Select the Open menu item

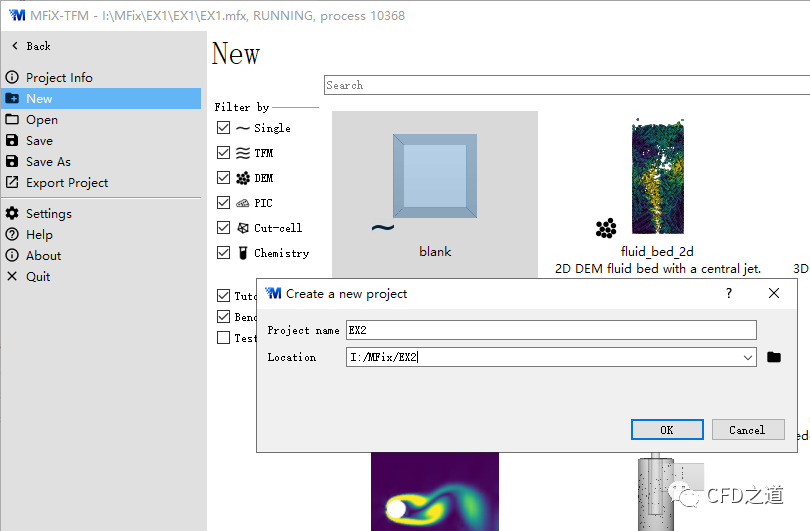pyautogui.click(x=101, y=119)
